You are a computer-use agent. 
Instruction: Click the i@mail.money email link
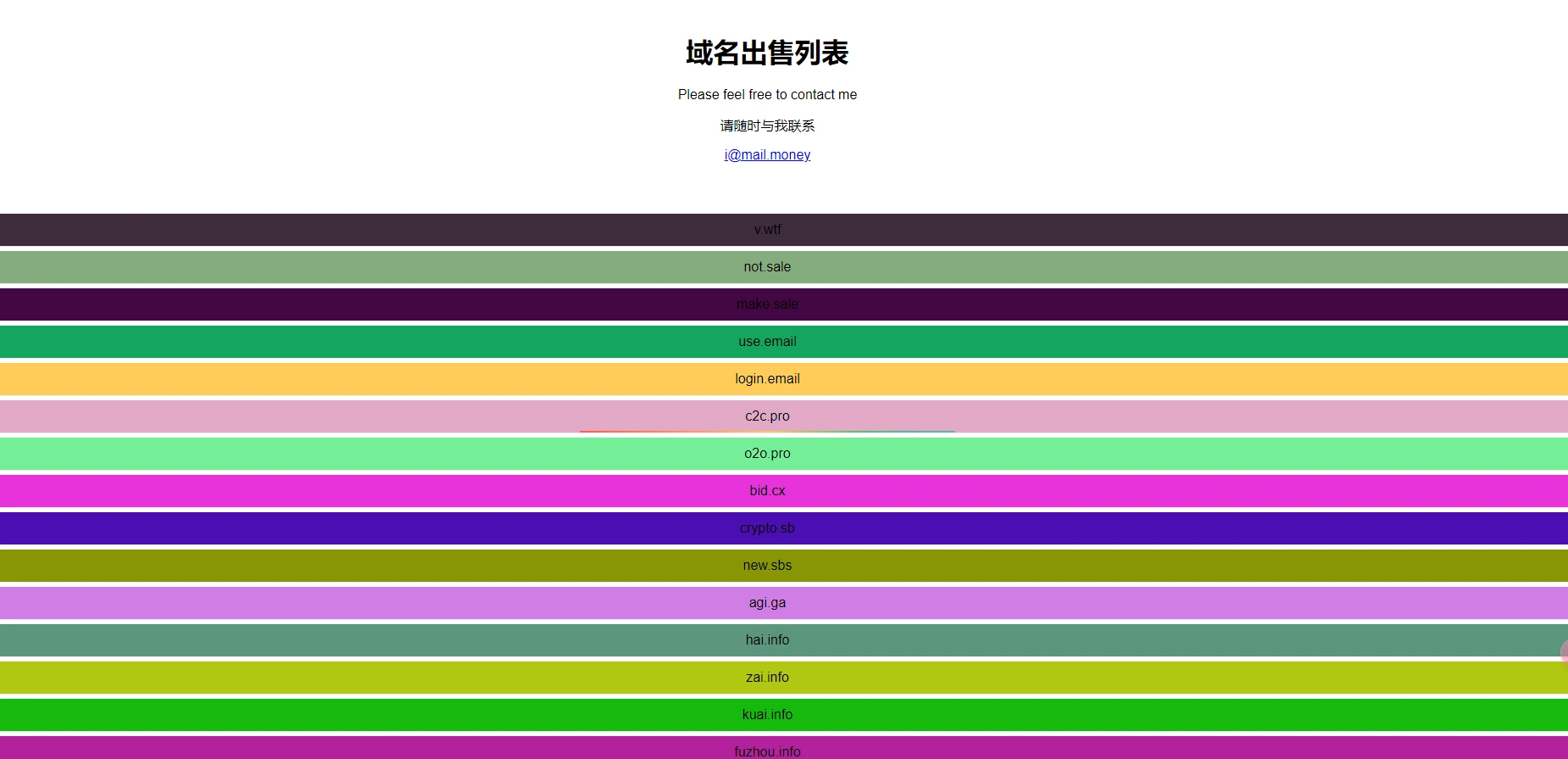[x=767, y=155]
